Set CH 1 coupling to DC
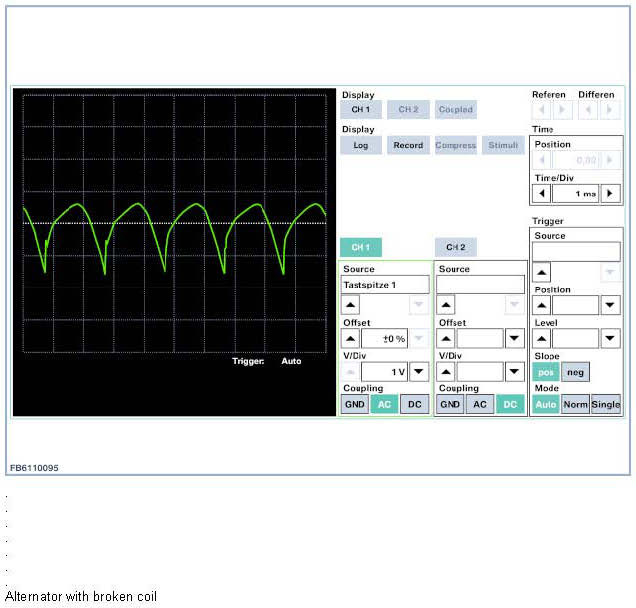The width and height of the screenshot is (636, 608). pos(415,404)
